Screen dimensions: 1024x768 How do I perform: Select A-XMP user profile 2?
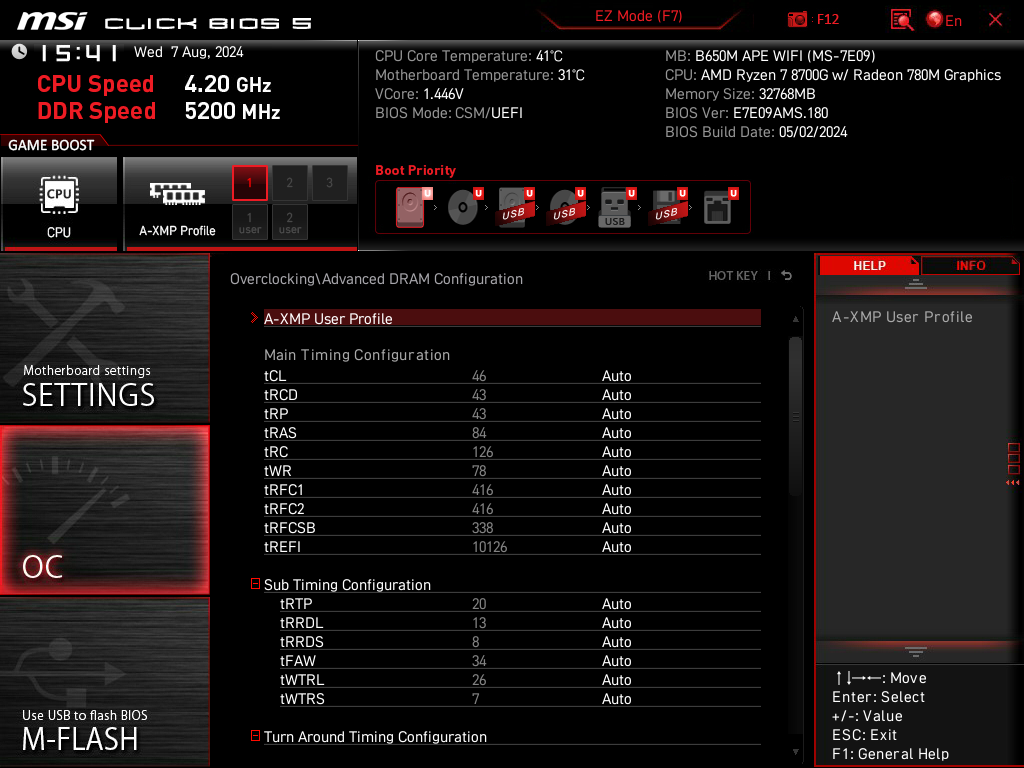click(x=289, y=223)
